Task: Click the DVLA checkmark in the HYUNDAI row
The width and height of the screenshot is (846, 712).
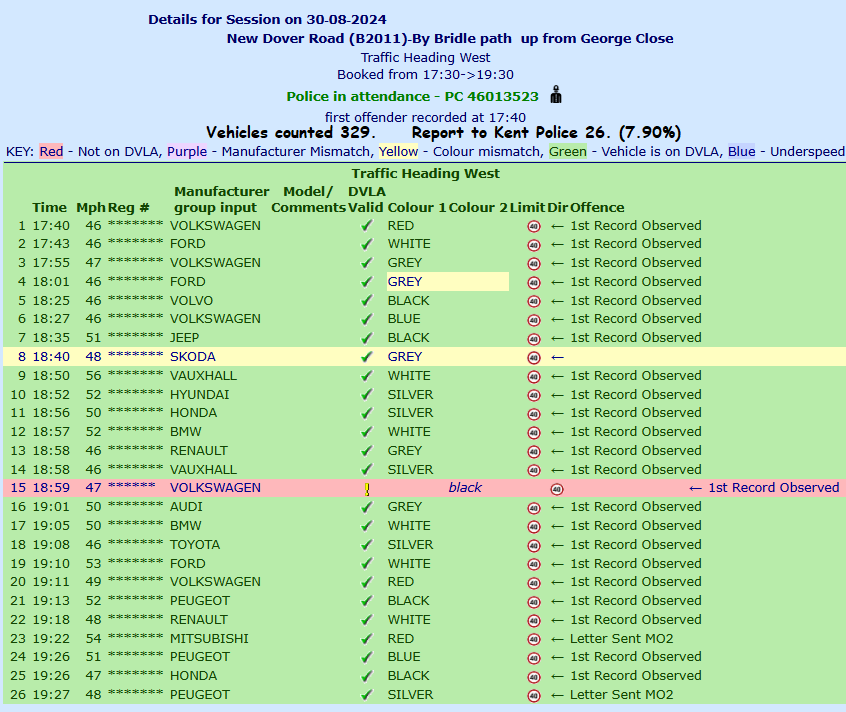Action: (x=366, y=395)
